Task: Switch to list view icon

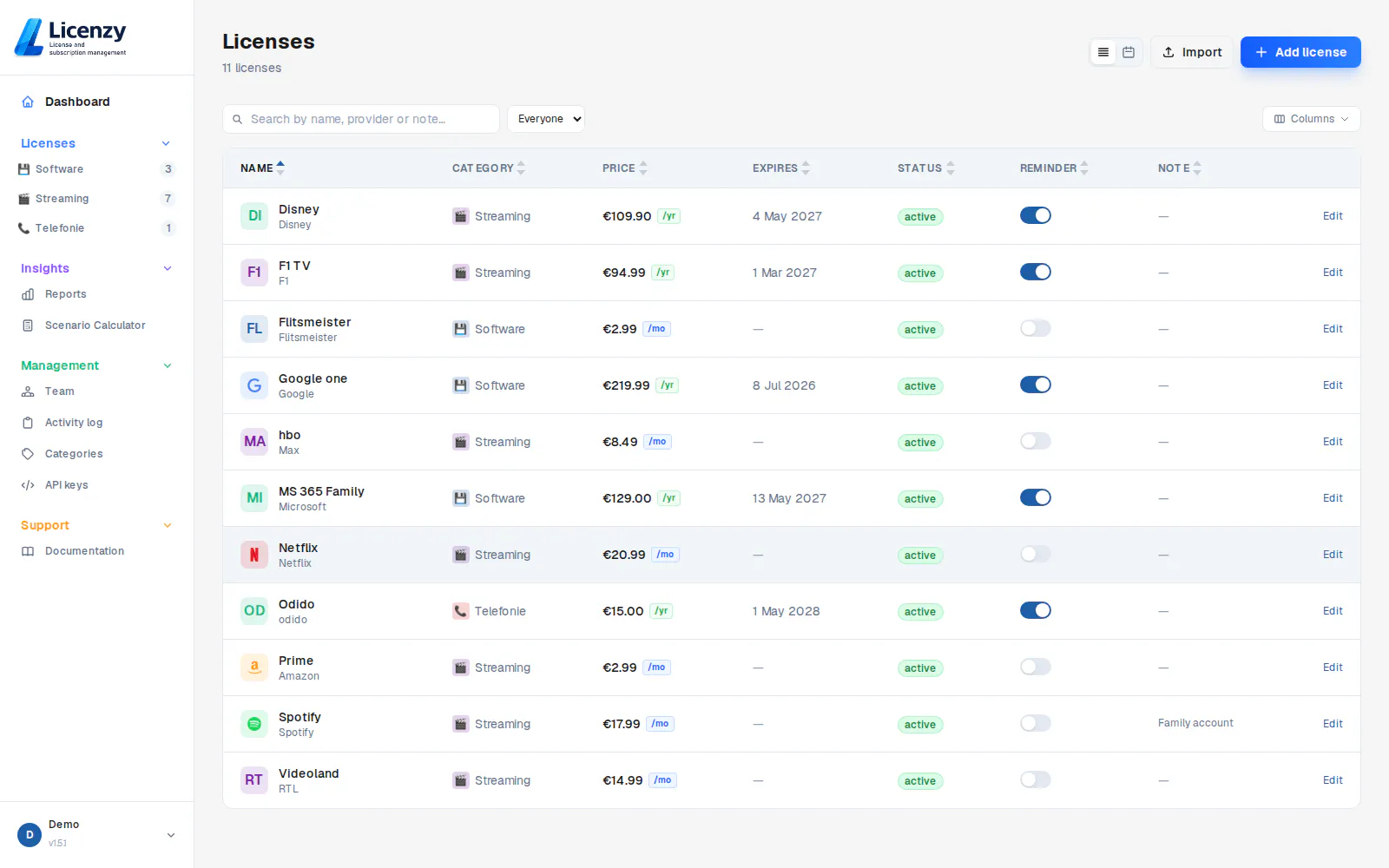Action: point(1103,52)
